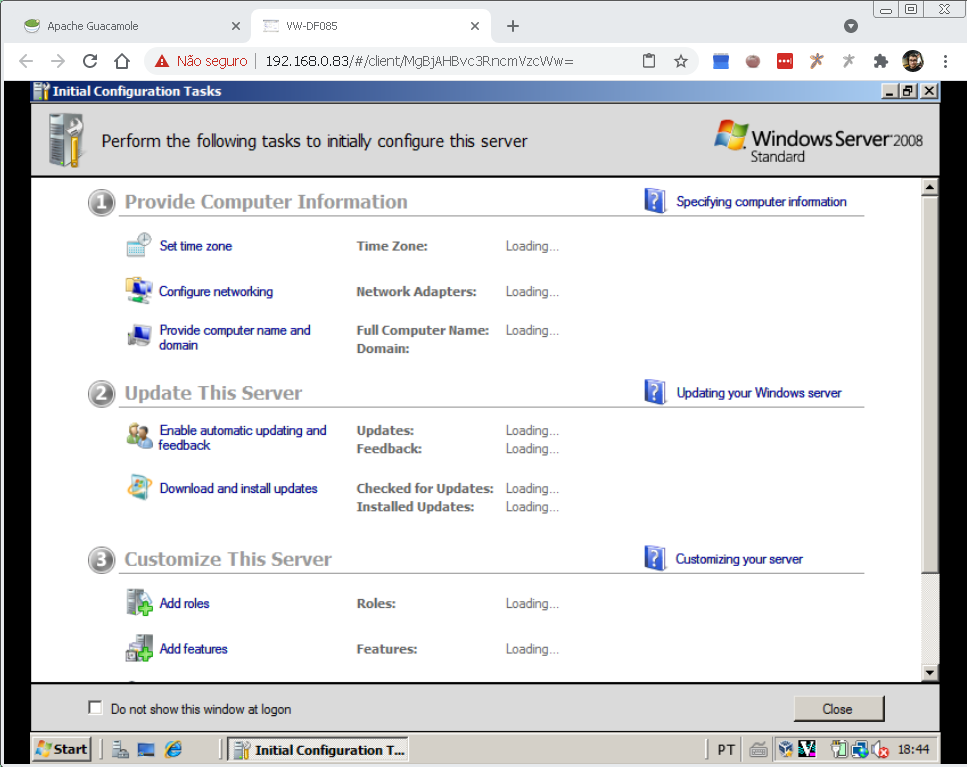Open the Configure networking link

click(x=216, y=291)
